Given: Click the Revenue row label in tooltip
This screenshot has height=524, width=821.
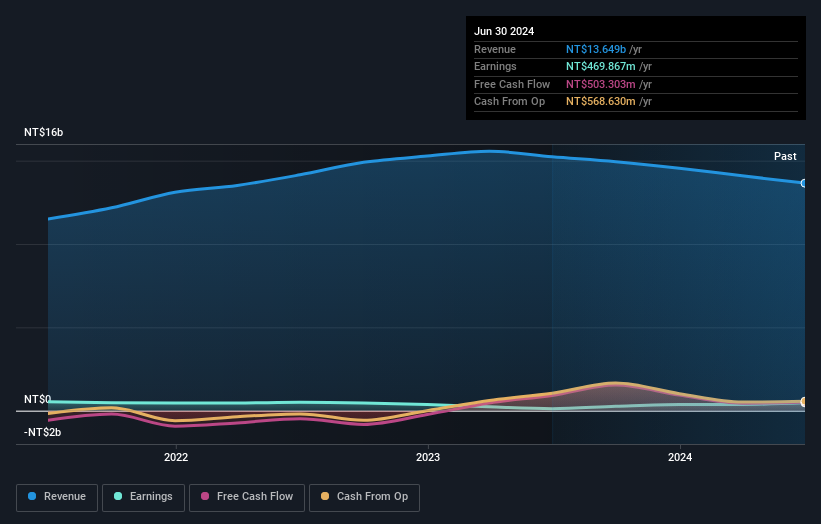Looking at the screenshot, I should (495, 49).
